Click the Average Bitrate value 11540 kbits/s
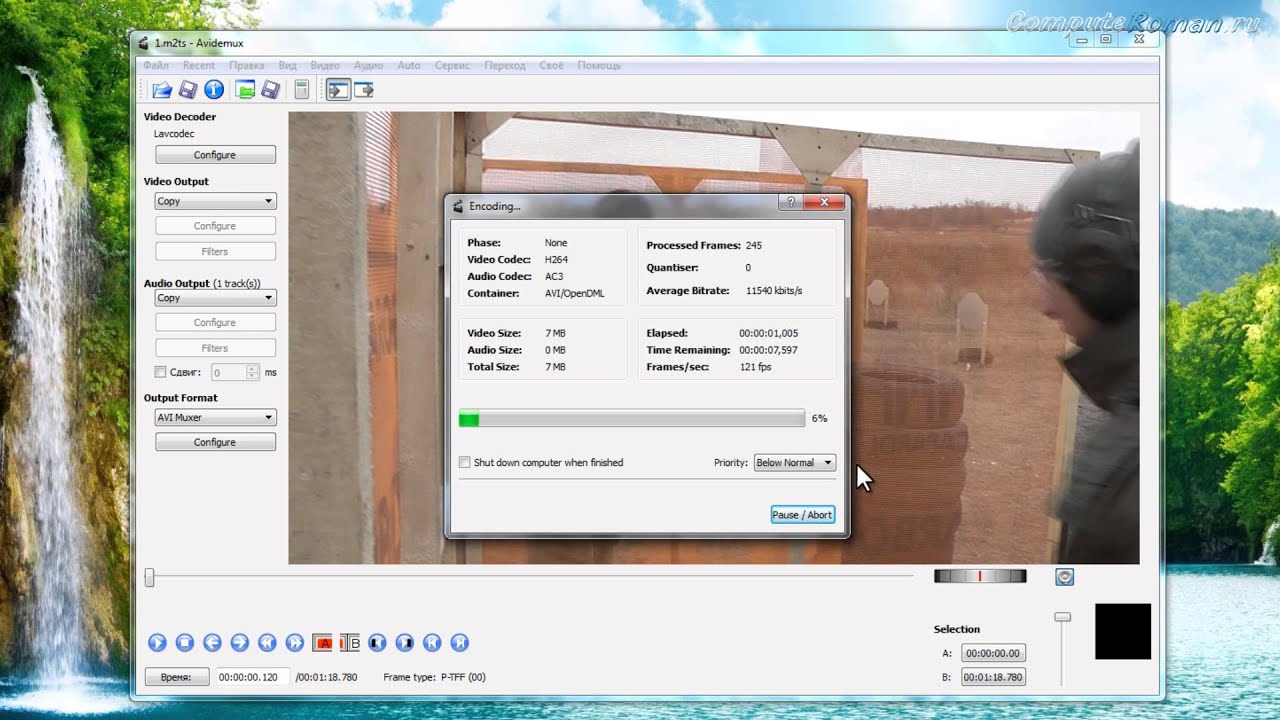This screenshot has width=1280, height=720. [x=774, y=291]
